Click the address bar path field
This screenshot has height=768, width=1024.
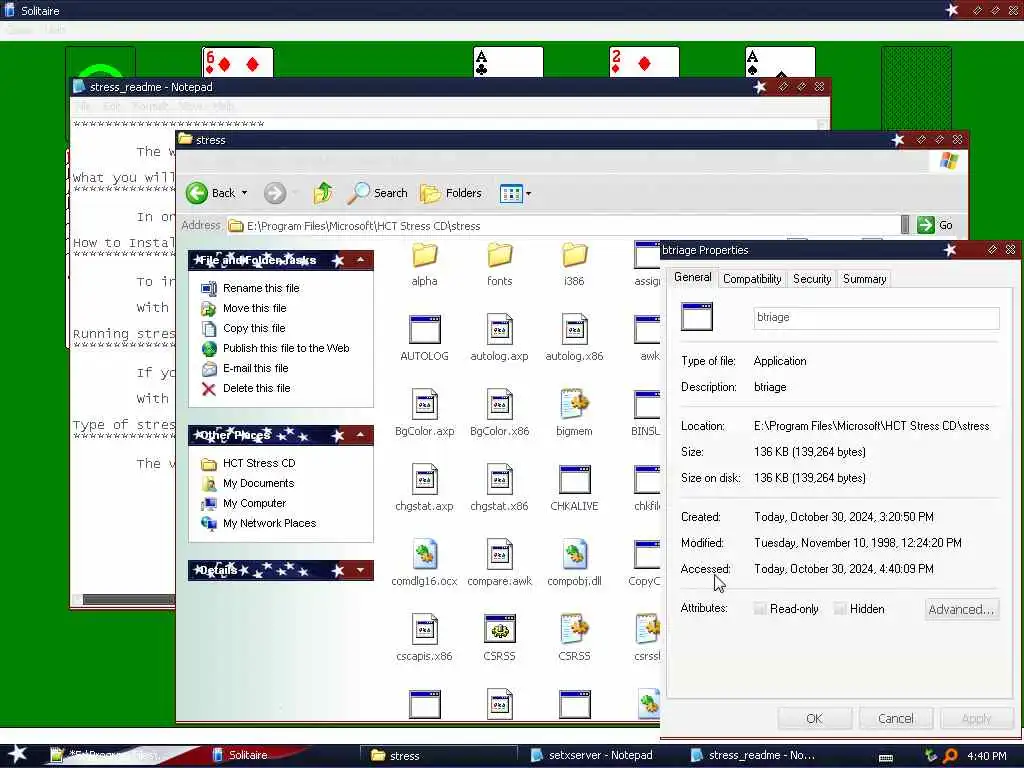(x=565, y=225)
